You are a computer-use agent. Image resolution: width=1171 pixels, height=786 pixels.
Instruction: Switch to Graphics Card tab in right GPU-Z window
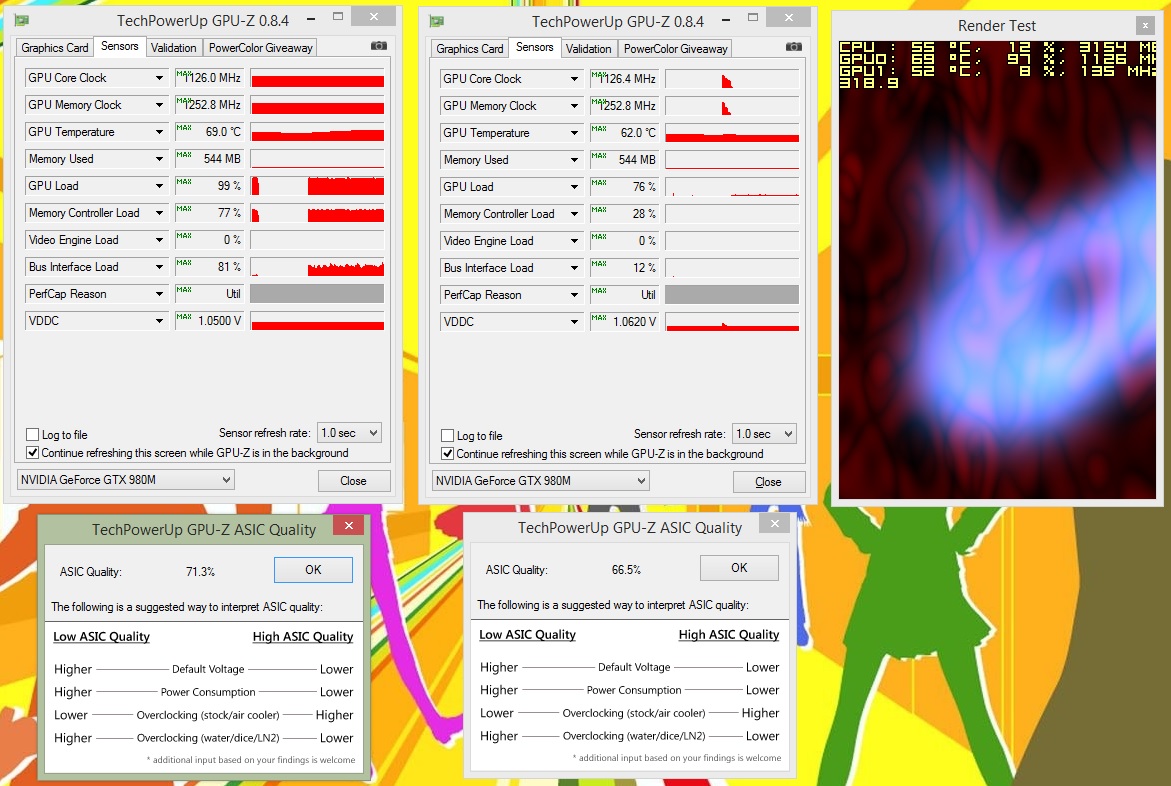coord(470,49)
